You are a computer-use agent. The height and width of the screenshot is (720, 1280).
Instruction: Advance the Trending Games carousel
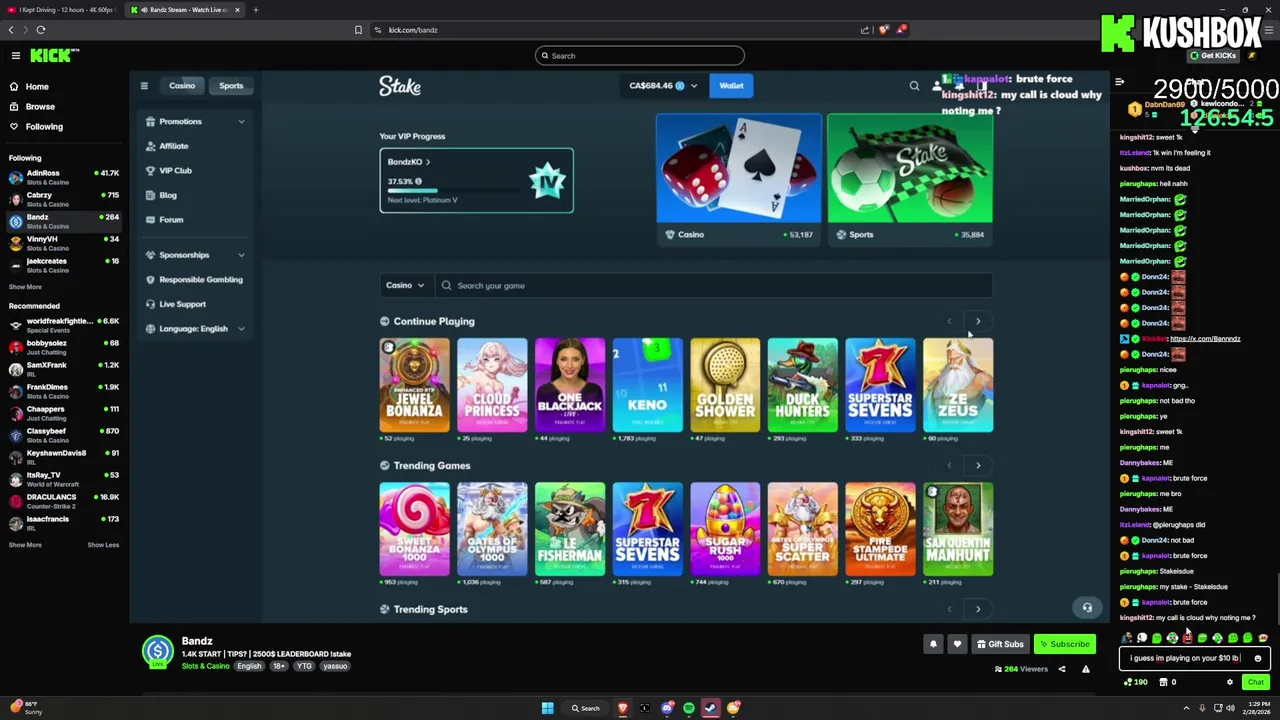pyautogui.click(x=978, y=465)
